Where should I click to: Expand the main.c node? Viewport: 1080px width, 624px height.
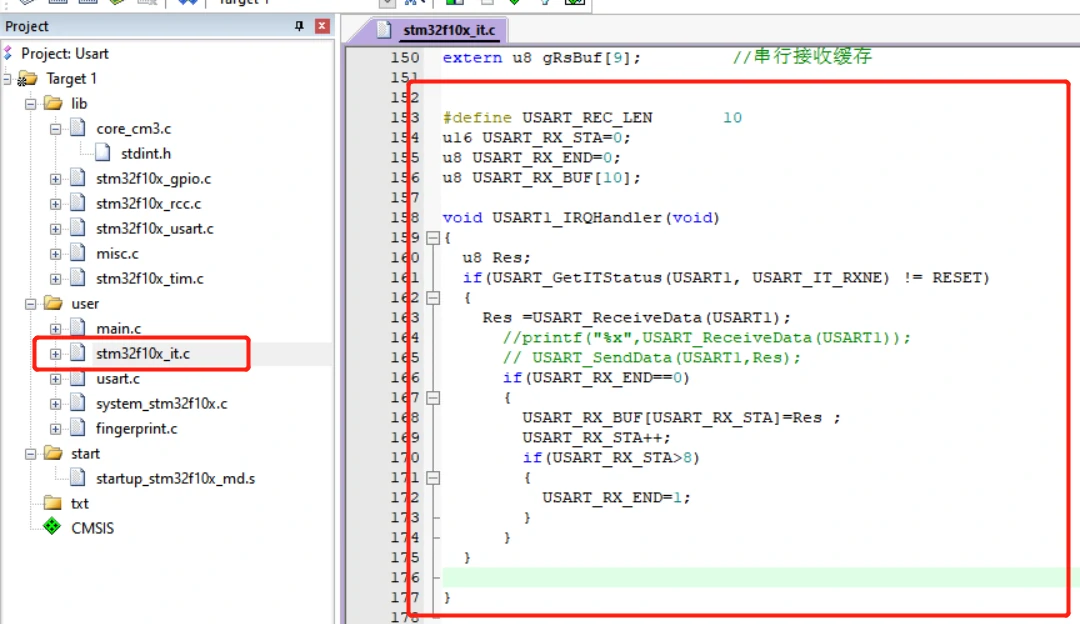coord(55,329)
